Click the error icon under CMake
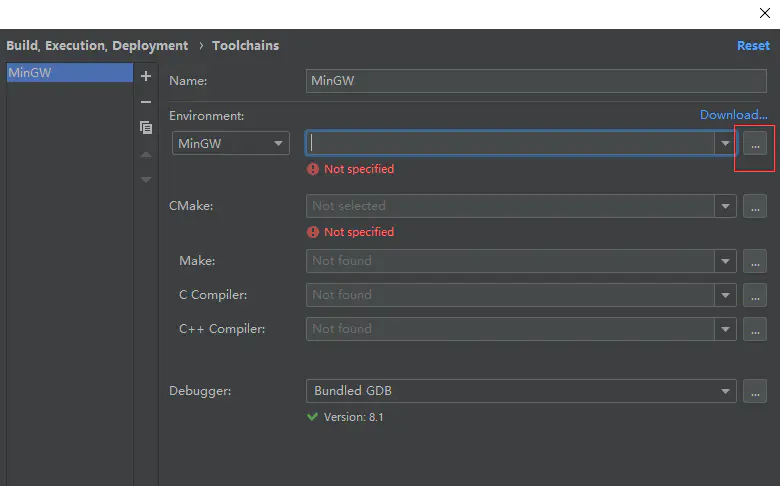The width and height of the screenshot is (780, 486). (x=313, y=232)
